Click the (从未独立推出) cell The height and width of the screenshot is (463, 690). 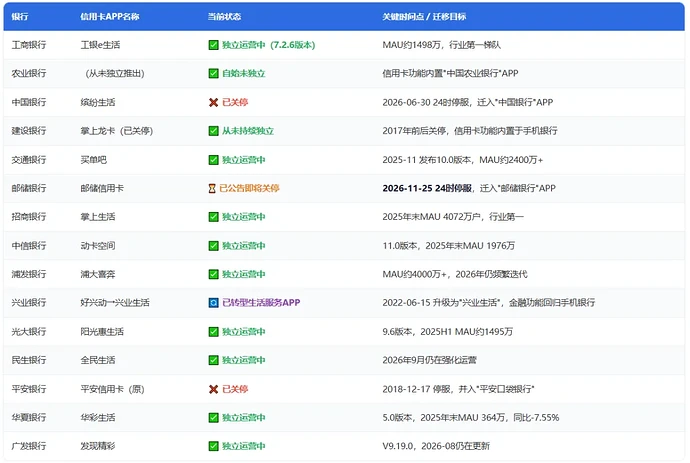coord(114,73)
